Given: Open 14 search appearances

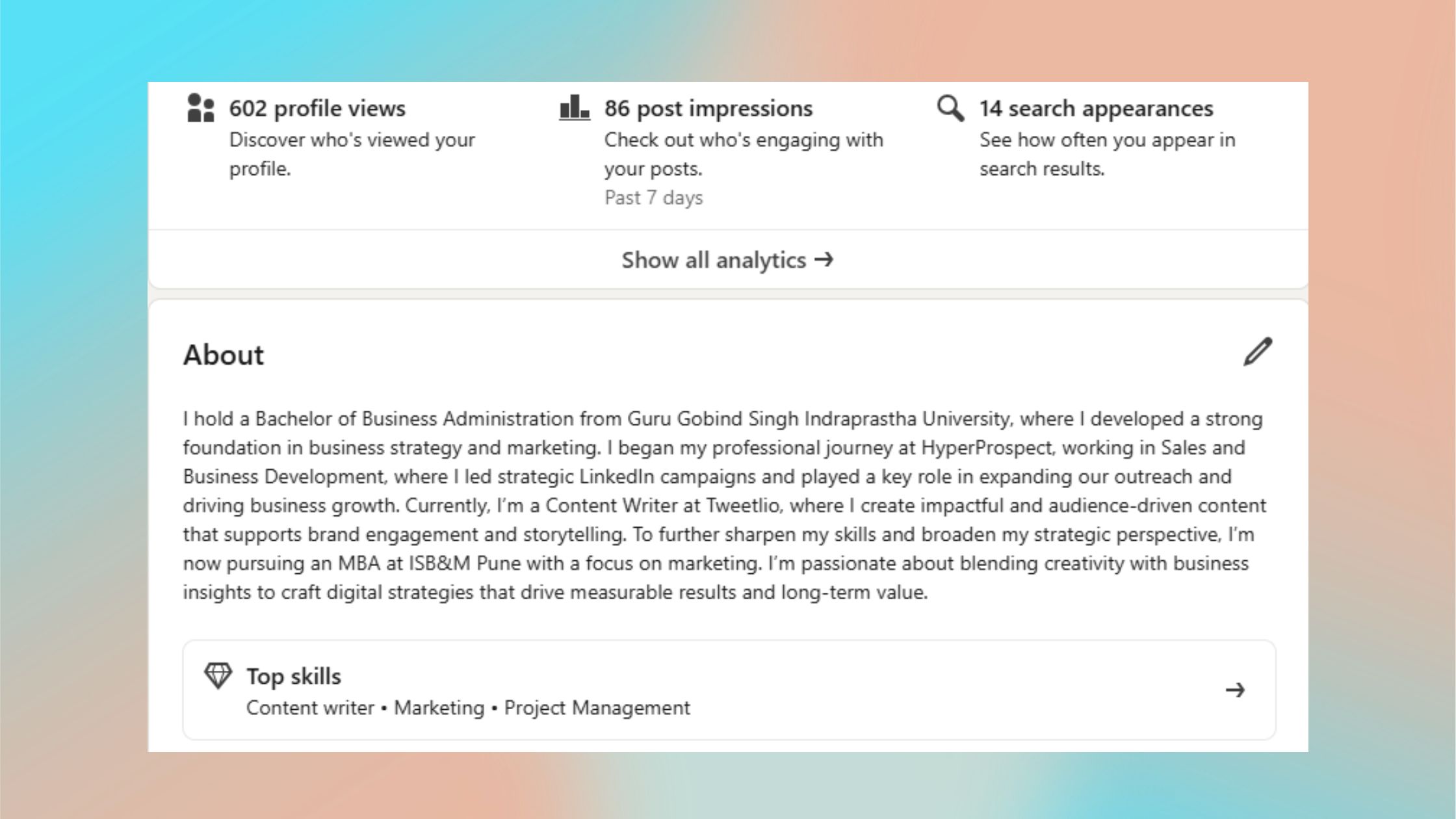Looking at the screenshot, I should pos(1096,109).
